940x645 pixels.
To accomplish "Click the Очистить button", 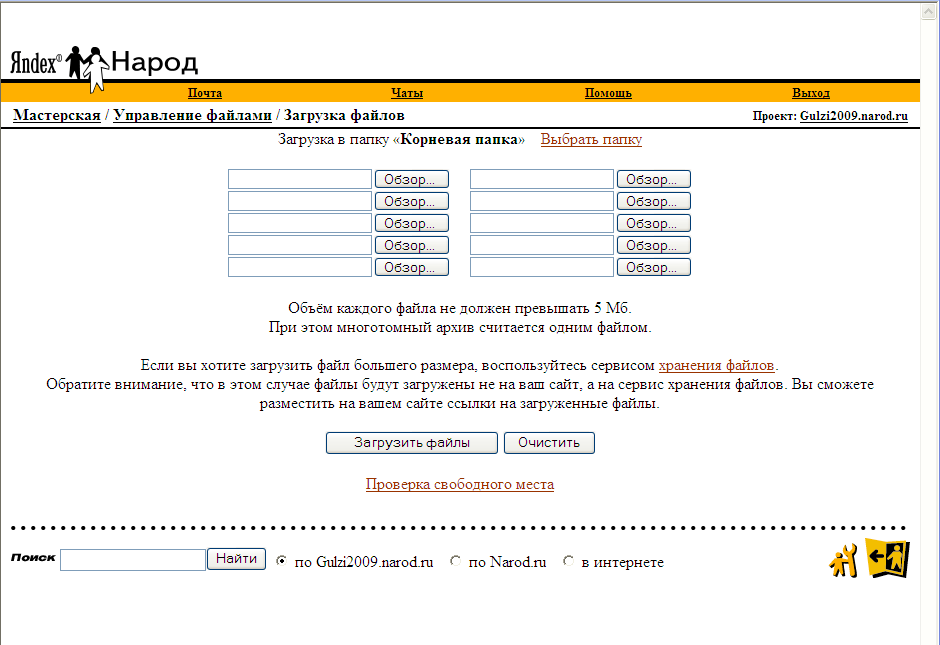I will pos(549,443).
